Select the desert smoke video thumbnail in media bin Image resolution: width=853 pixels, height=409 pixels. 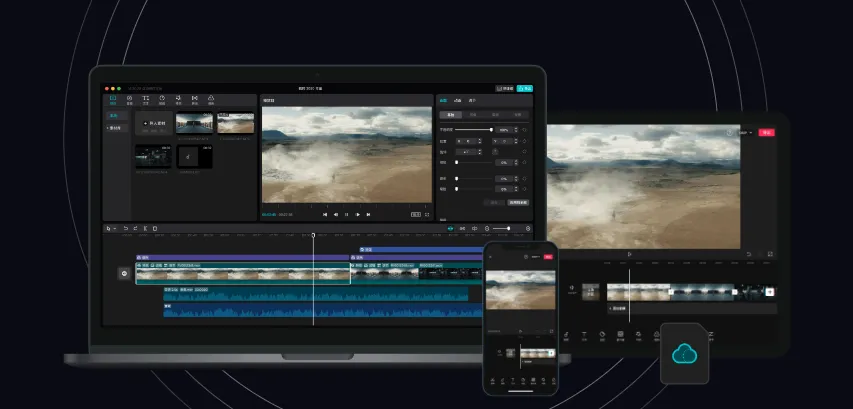coord(236,123)
